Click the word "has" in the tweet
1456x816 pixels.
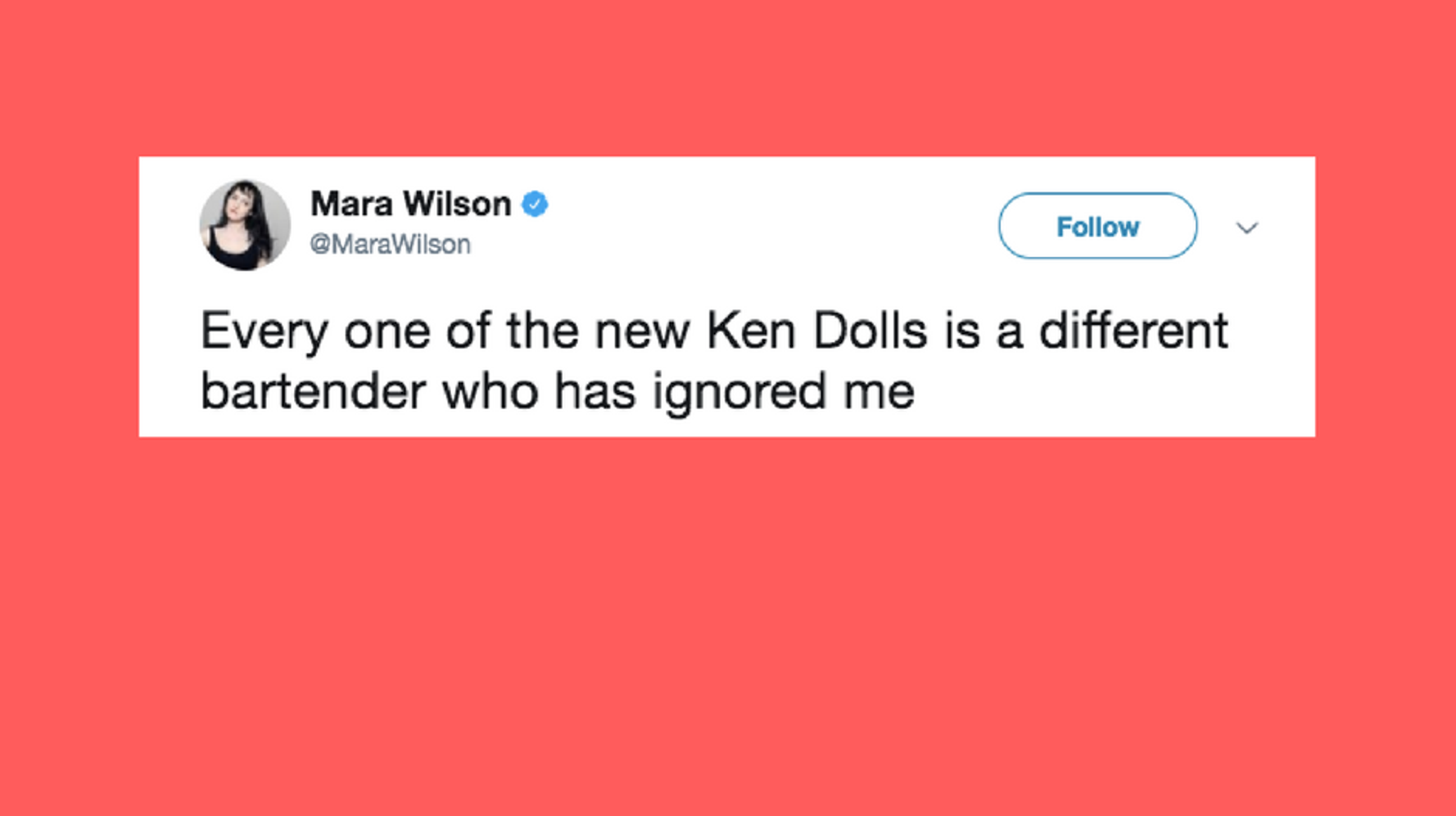click(595, 391)
